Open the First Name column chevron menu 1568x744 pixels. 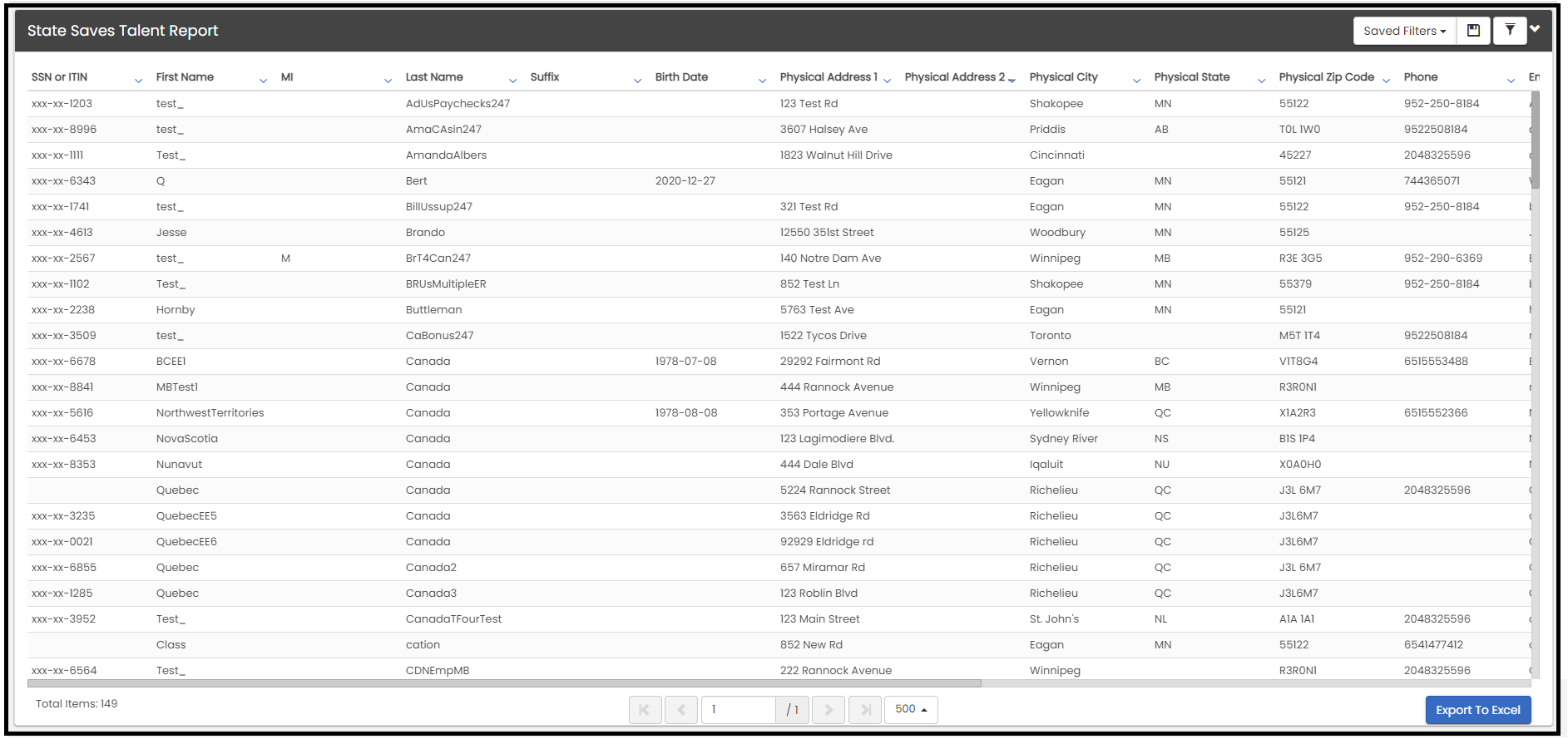263,81
